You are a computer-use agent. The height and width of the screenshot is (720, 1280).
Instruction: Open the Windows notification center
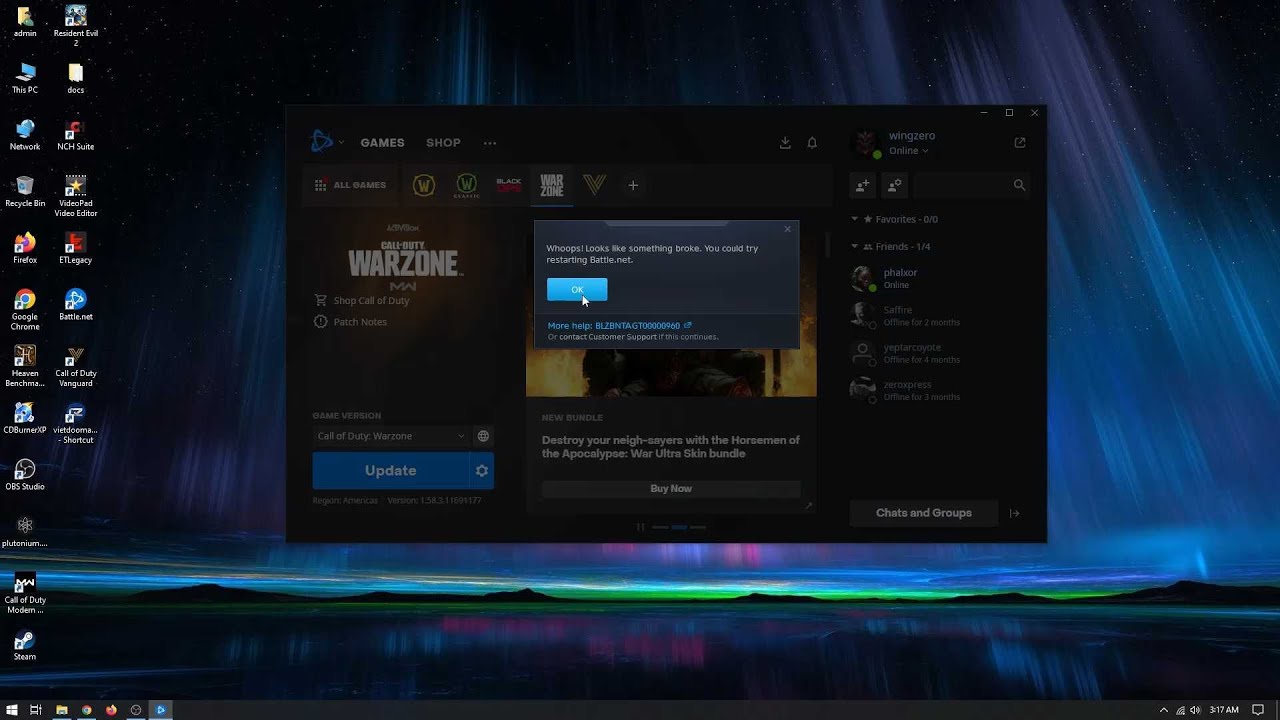tap(1258, 710)
